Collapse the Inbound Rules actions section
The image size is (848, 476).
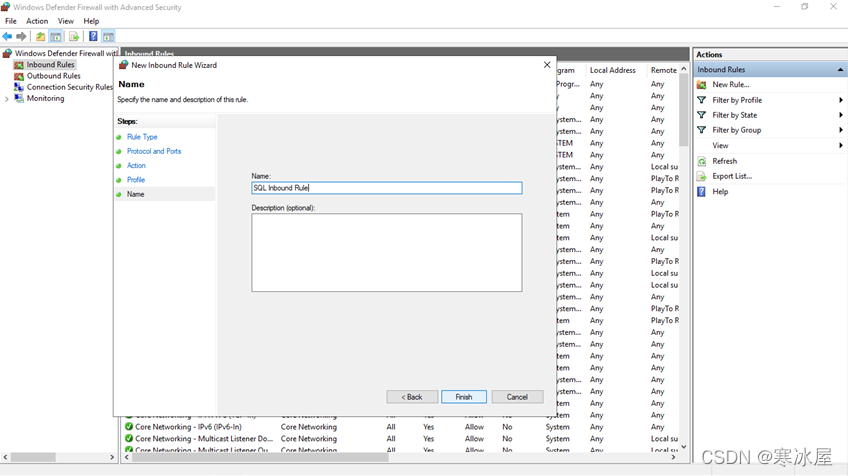point(841,70)
